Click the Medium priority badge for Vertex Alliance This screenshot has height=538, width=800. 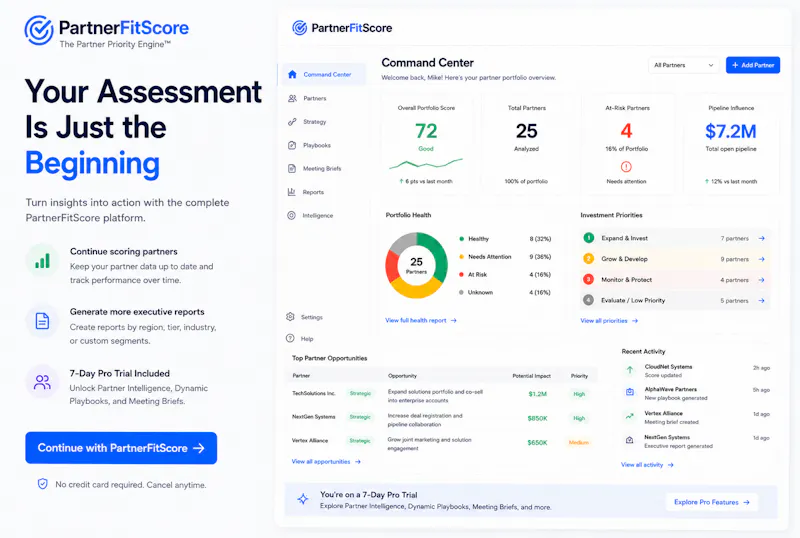coord(579,442)
